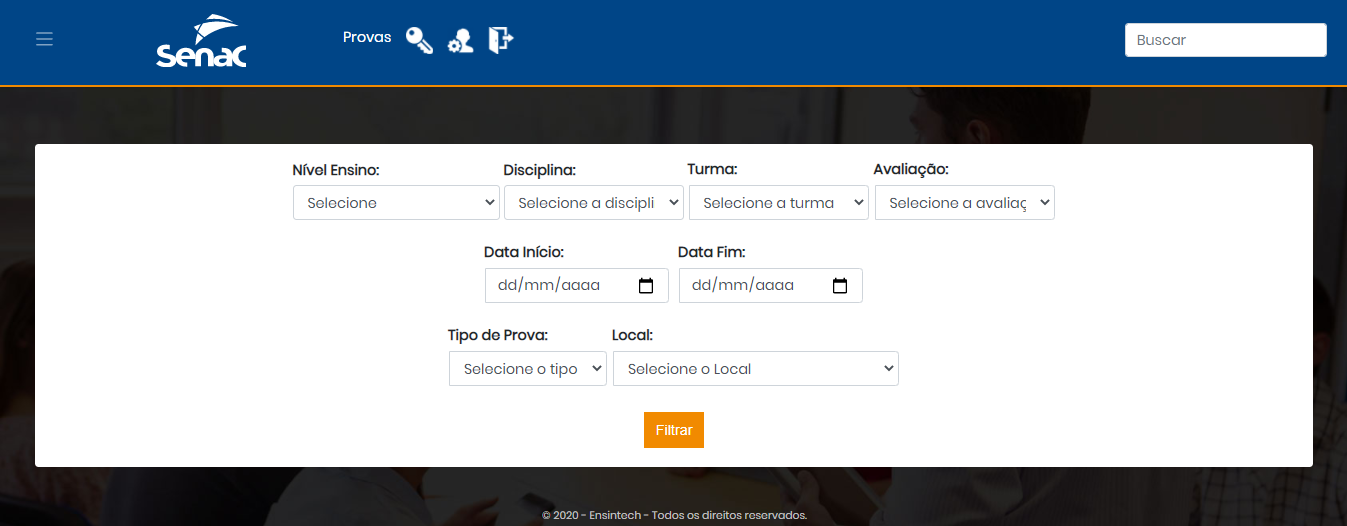Click the Ensintech copyright footer text
Image resolution: width=1347 pixels, height=526 pixels.
tap(674, 516)
